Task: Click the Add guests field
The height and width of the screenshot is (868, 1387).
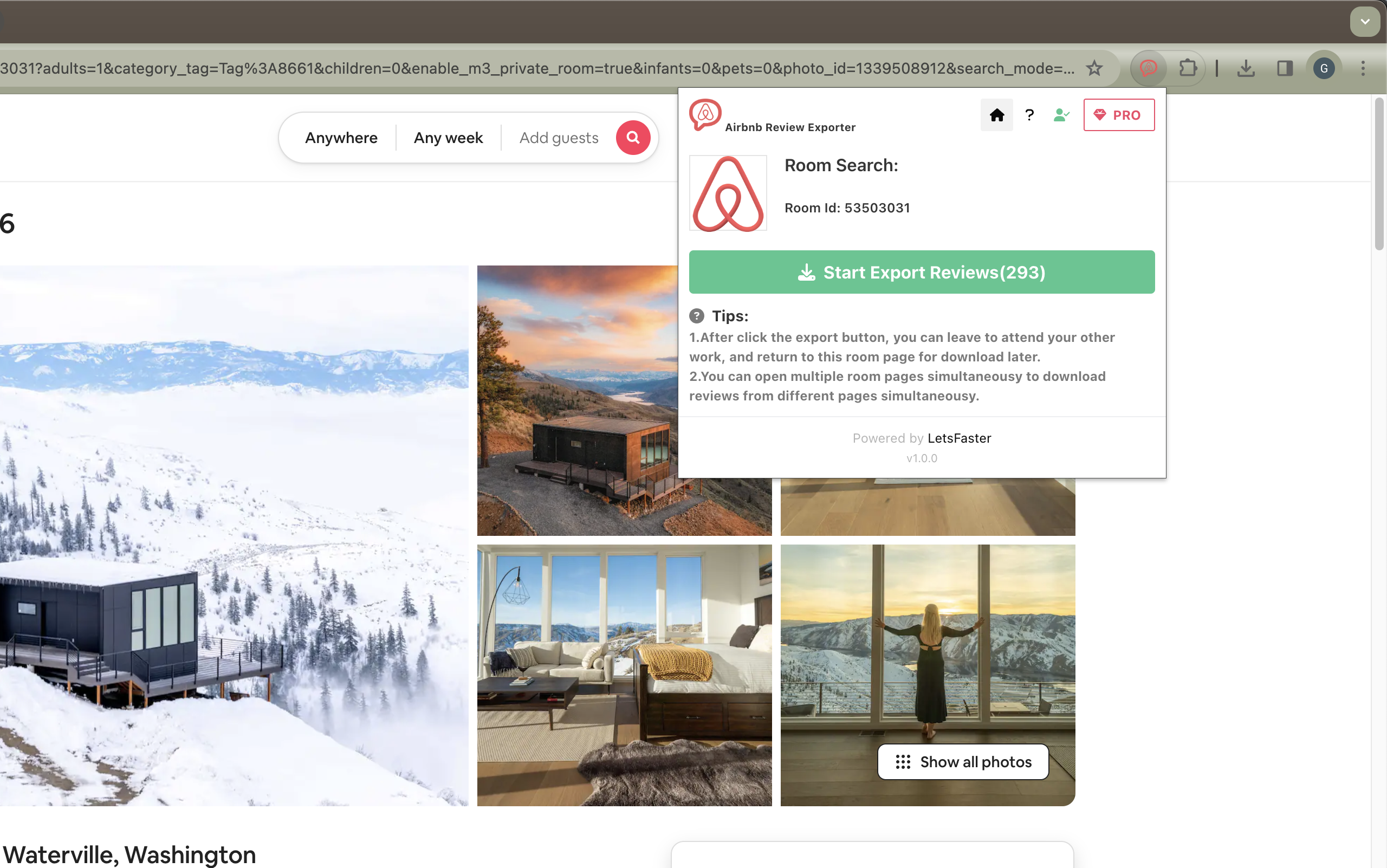Action: click(559, 138)
